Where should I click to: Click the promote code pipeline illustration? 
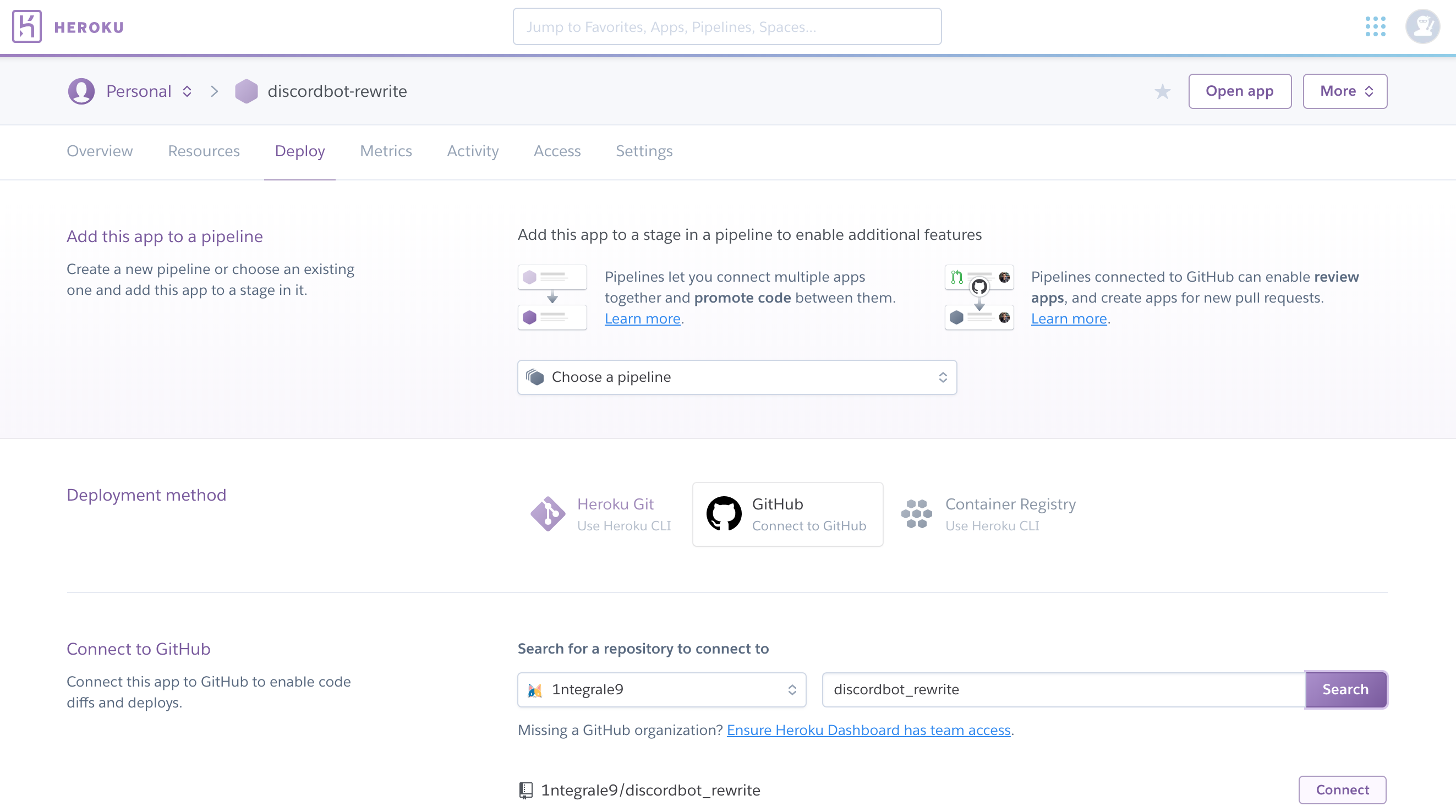coord(552,297)
